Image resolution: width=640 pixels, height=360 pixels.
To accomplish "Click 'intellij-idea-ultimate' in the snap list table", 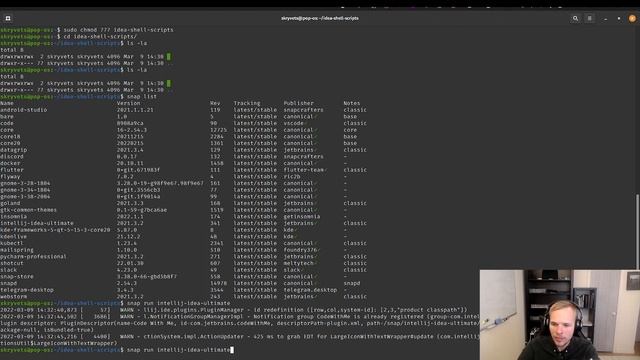I will 37,223.
